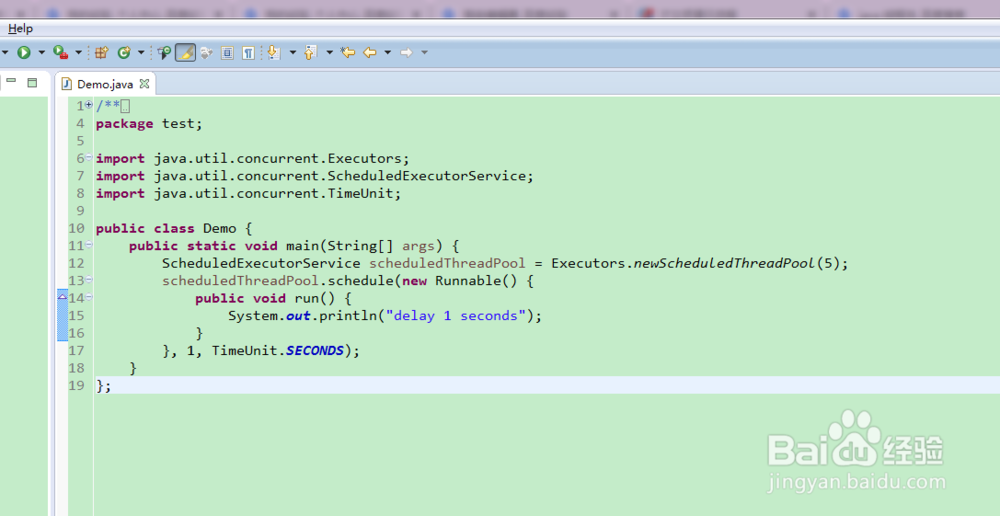Click line number 19 in the gutter
Image resolution: width=1000 pixels, height=516 pixels.
click(x=77, y=385)
